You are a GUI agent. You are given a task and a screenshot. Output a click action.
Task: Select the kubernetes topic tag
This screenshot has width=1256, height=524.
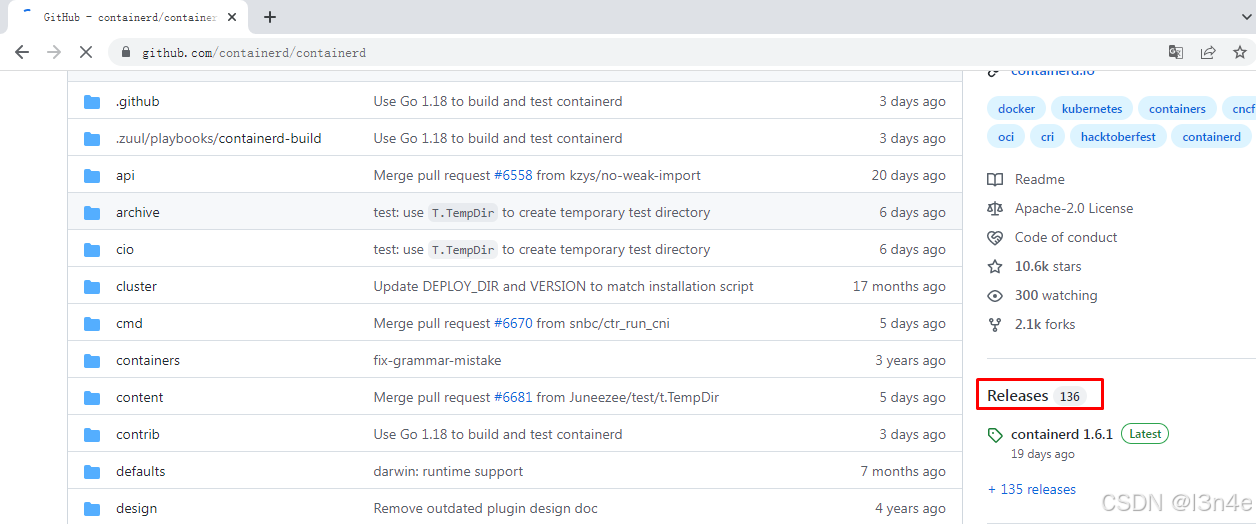coord(1092,109)
